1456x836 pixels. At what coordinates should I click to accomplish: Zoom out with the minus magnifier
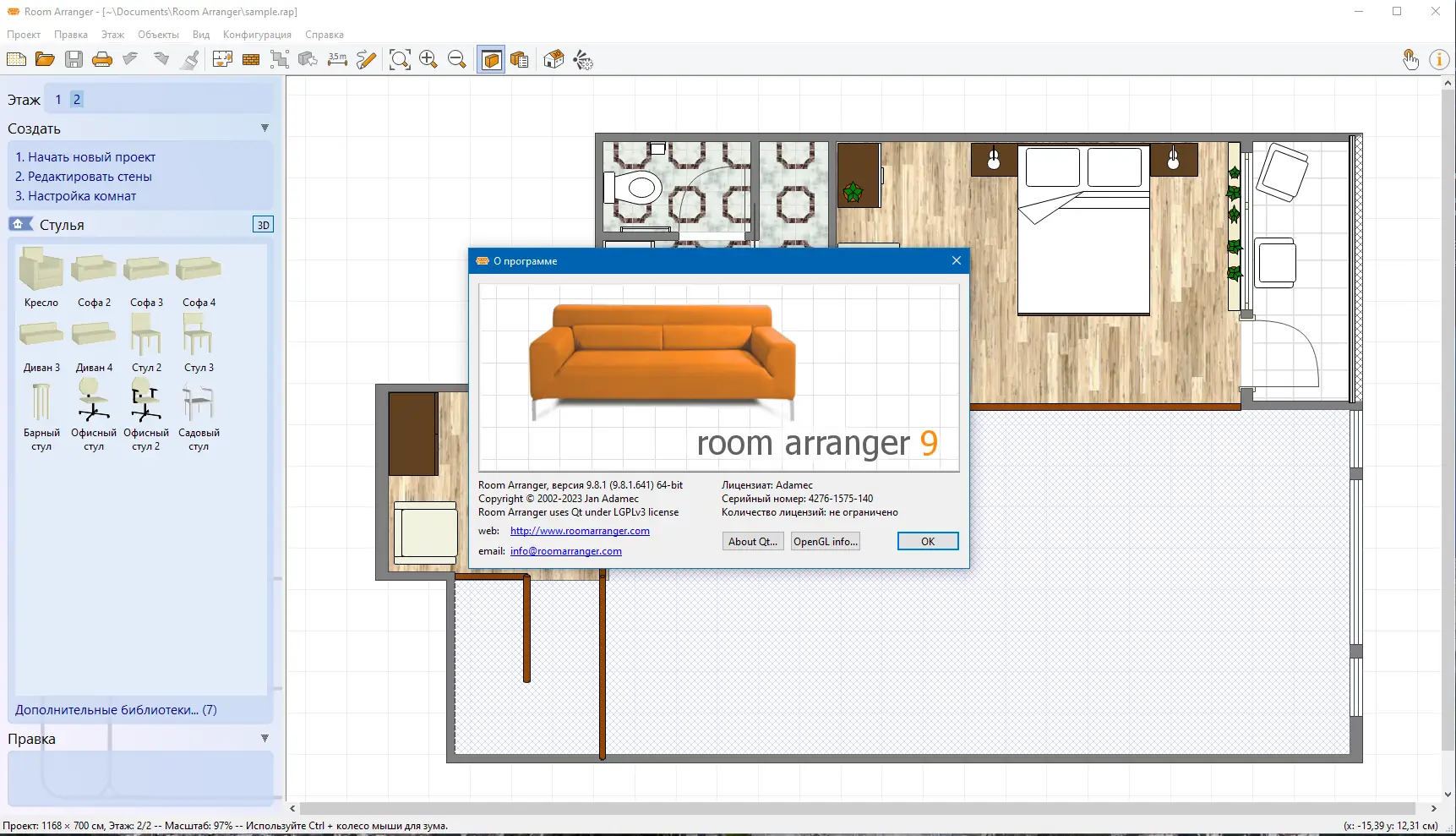click(x=457, y=59)
